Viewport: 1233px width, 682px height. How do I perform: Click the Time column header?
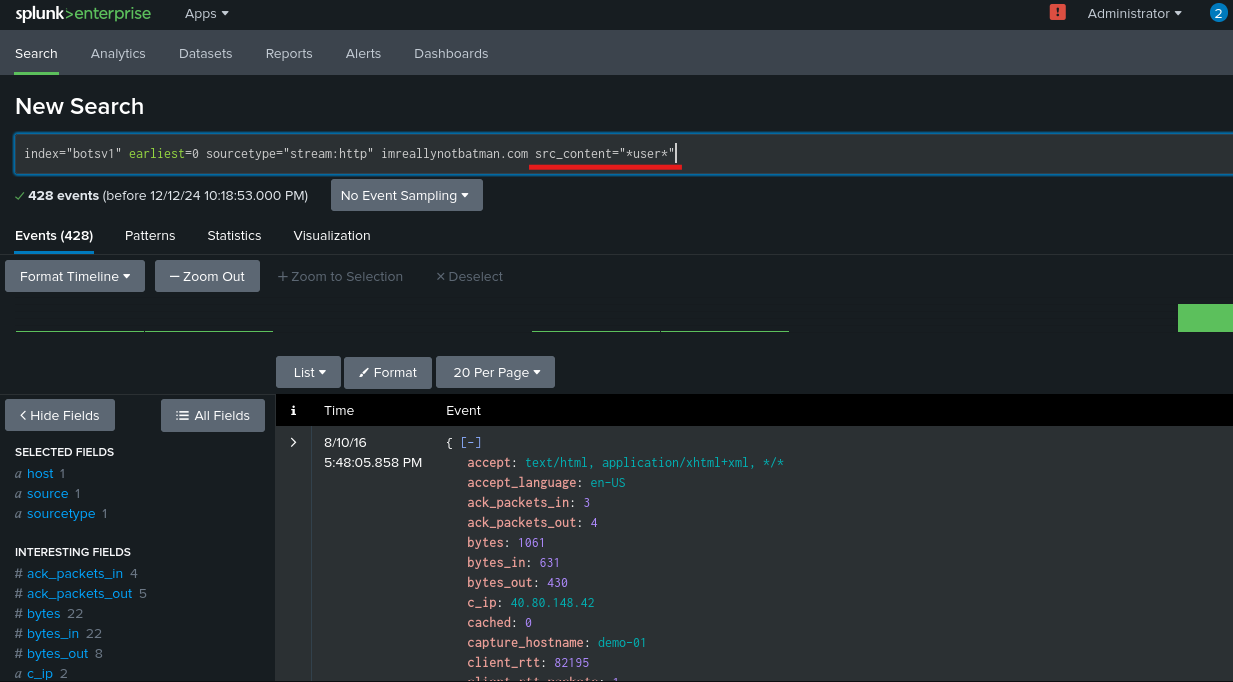339,411
